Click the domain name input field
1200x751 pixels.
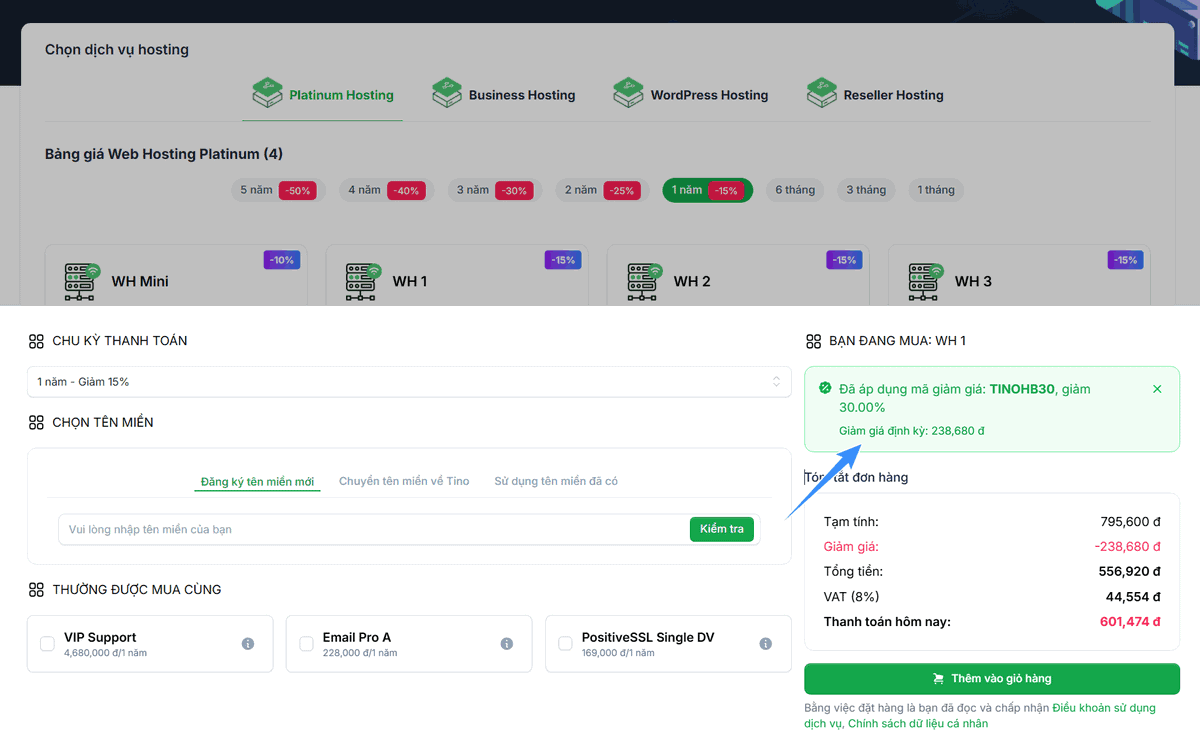coord(372,529)
